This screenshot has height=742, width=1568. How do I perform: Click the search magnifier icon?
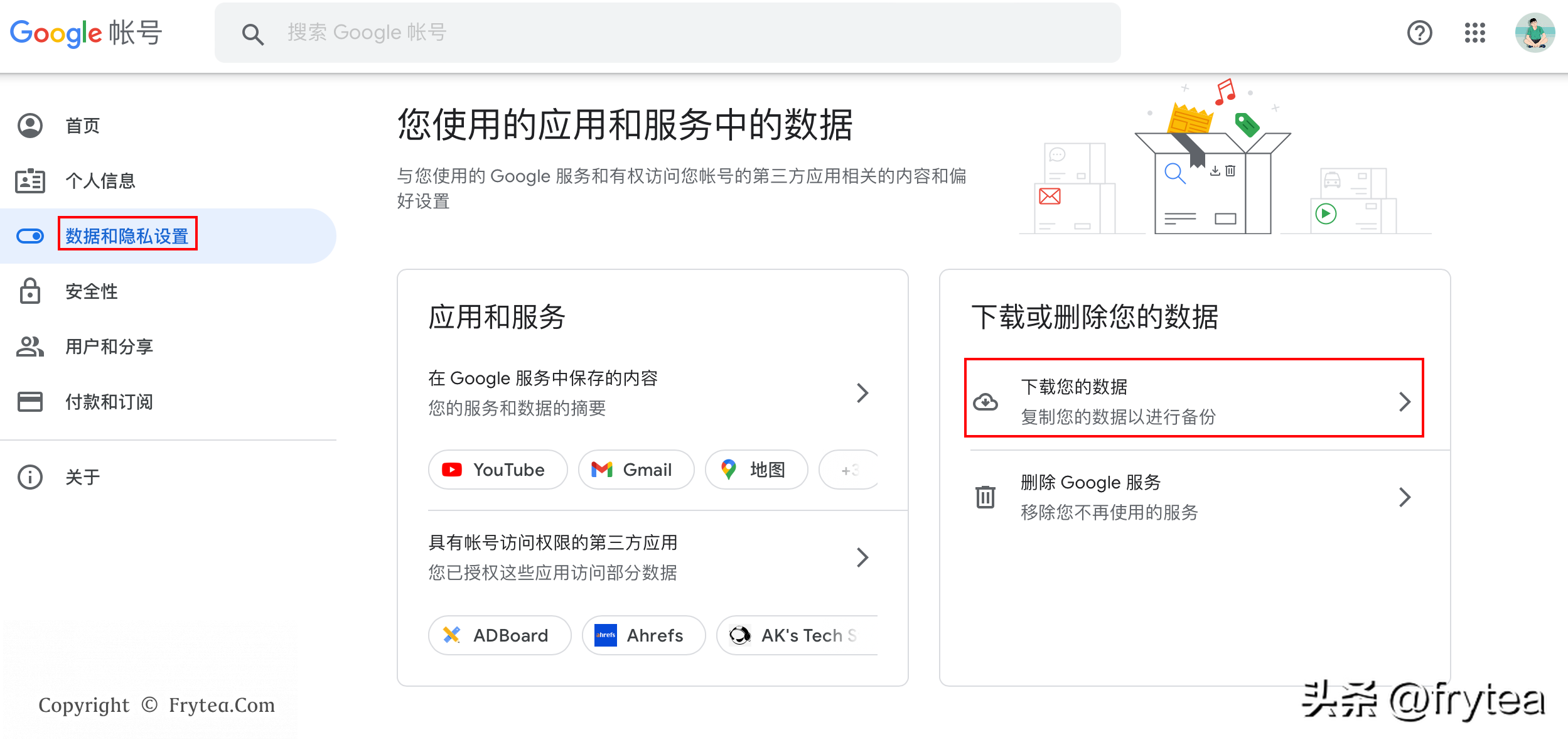click(x=252, y=34)
